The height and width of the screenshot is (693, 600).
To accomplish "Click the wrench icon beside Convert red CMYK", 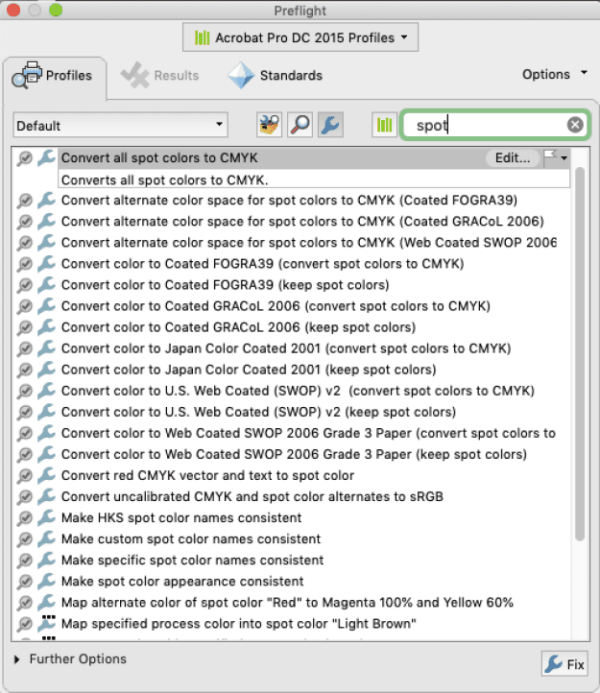I will (46, 476).
